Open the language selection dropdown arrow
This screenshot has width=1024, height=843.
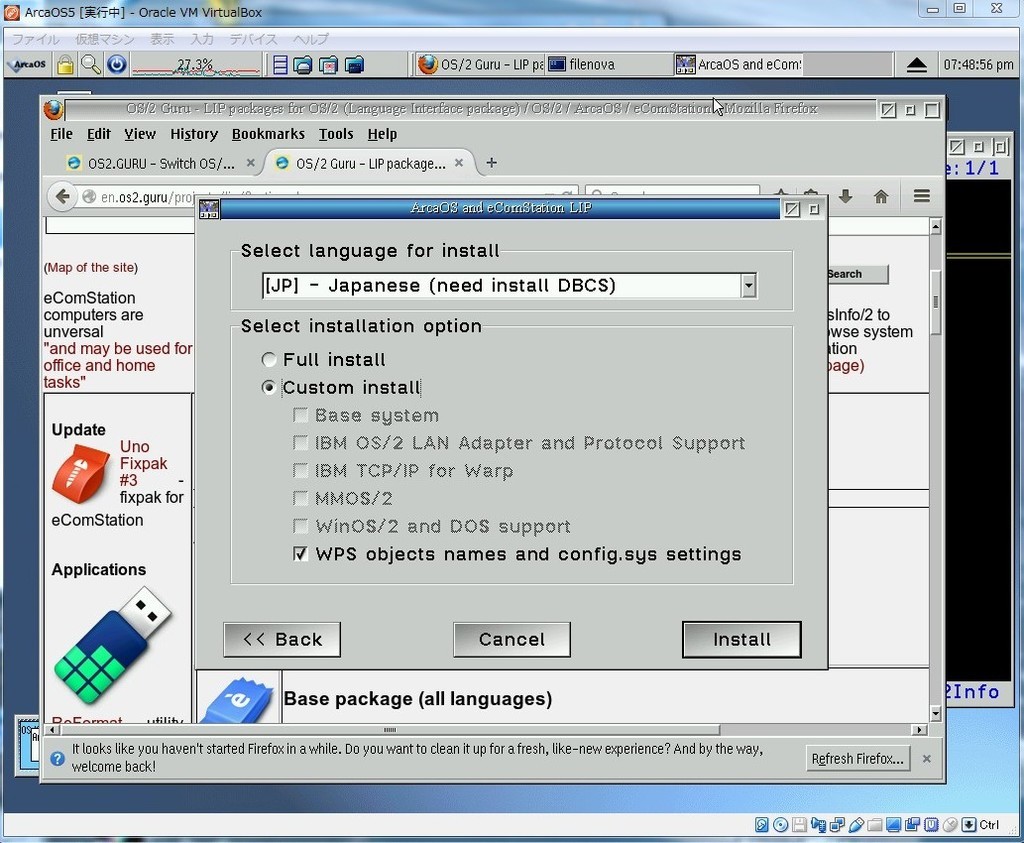(748, 285)
